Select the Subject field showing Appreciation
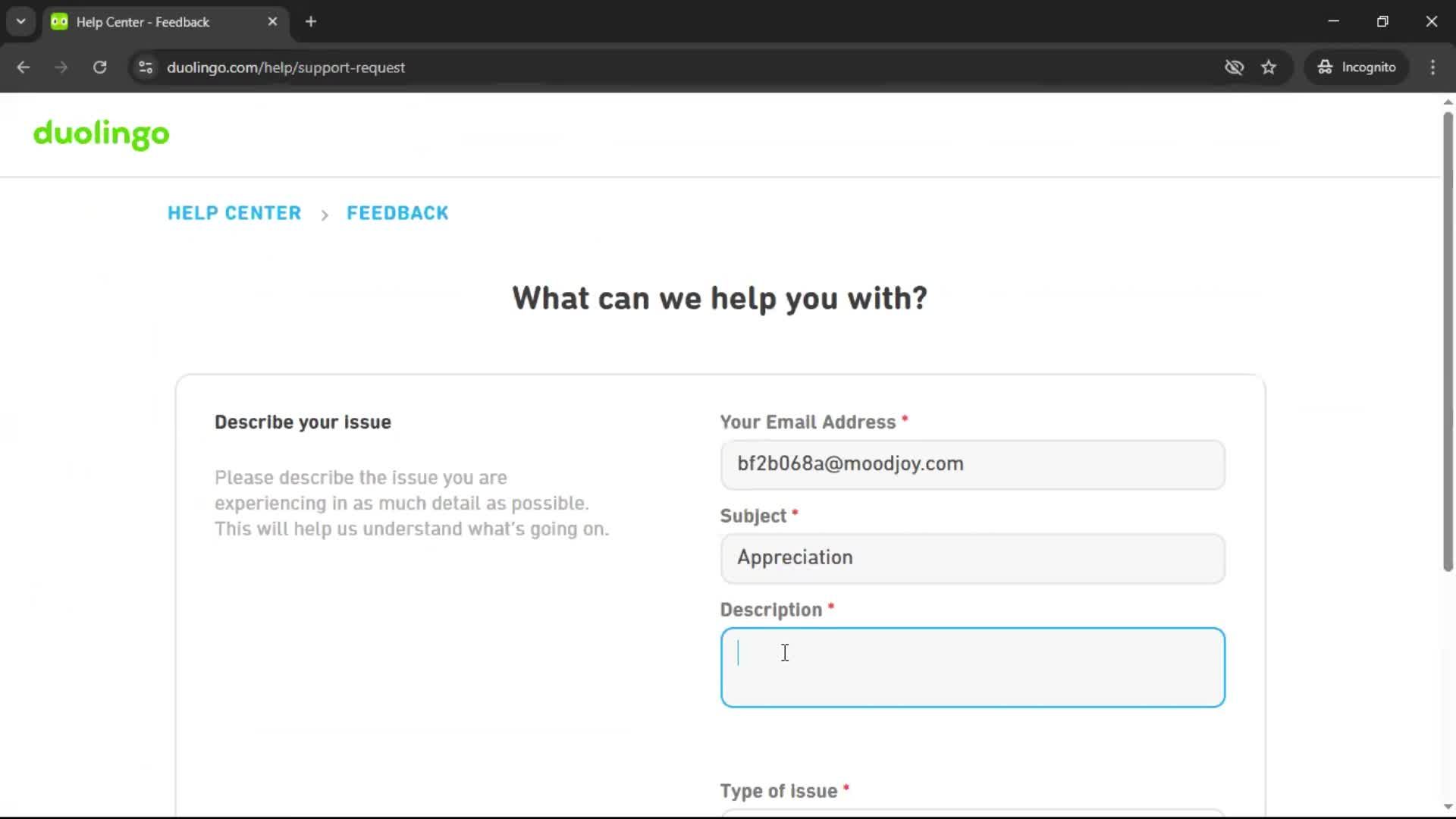Viewport: 1456px width, 819px height. click(x=972, y=558)
